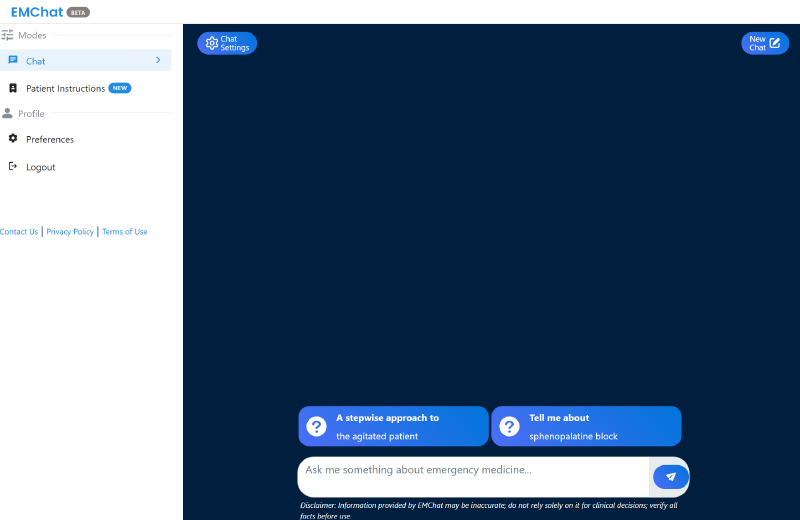This screenshot has height=520, width=800.
Task: Choose the sphenopalatine block suggestion
Action: (x=586, y=426)
